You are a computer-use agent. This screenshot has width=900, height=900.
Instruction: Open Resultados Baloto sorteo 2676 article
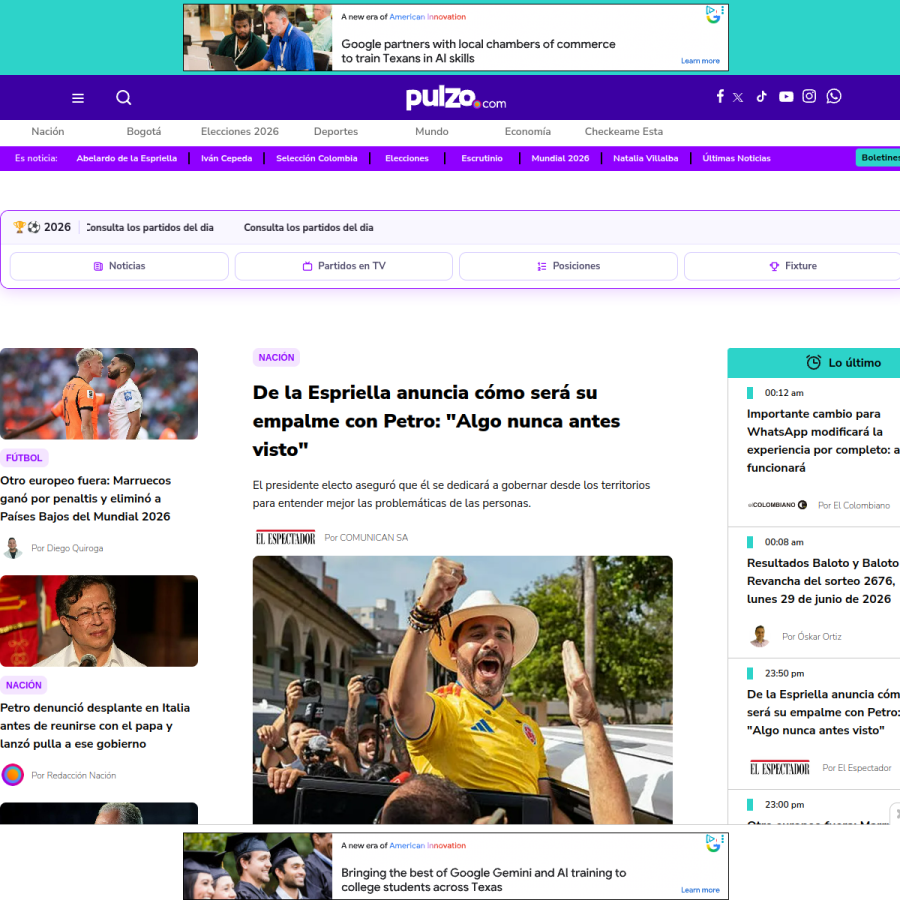point(823,581)
